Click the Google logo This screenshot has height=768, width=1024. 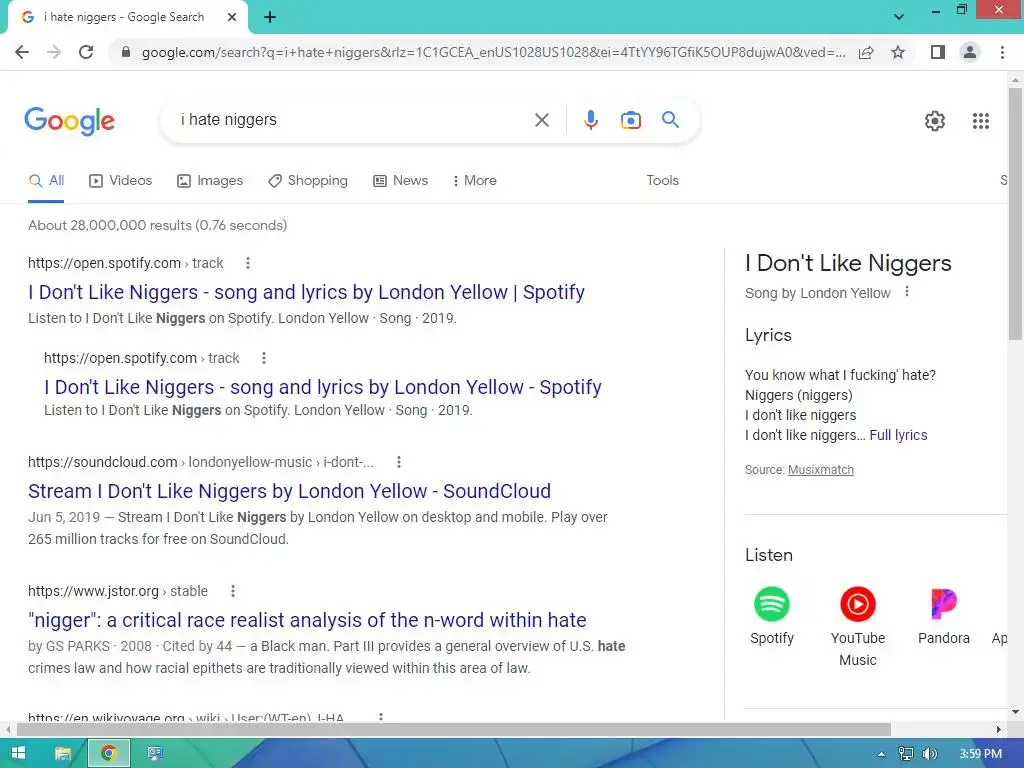[x=70, y=121]
